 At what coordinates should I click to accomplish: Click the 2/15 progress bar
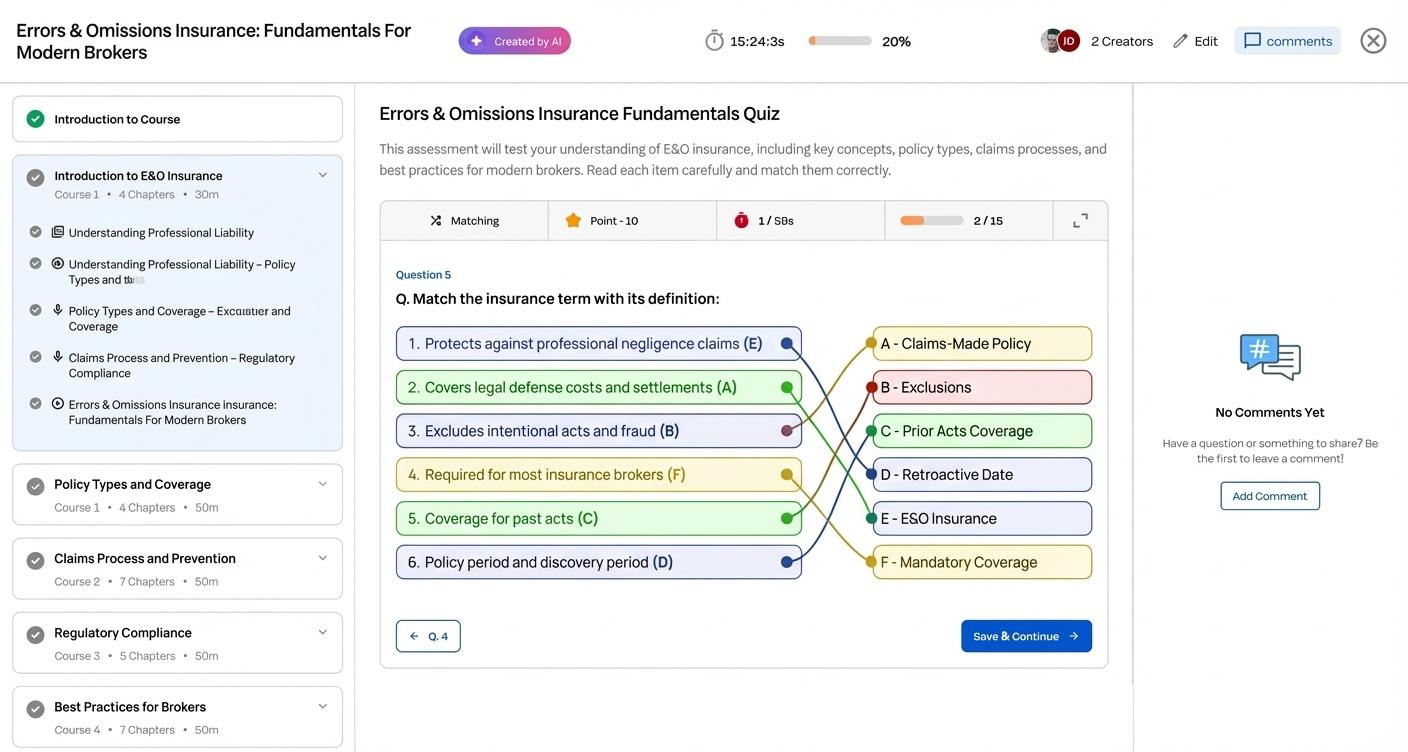click(930, 219)
